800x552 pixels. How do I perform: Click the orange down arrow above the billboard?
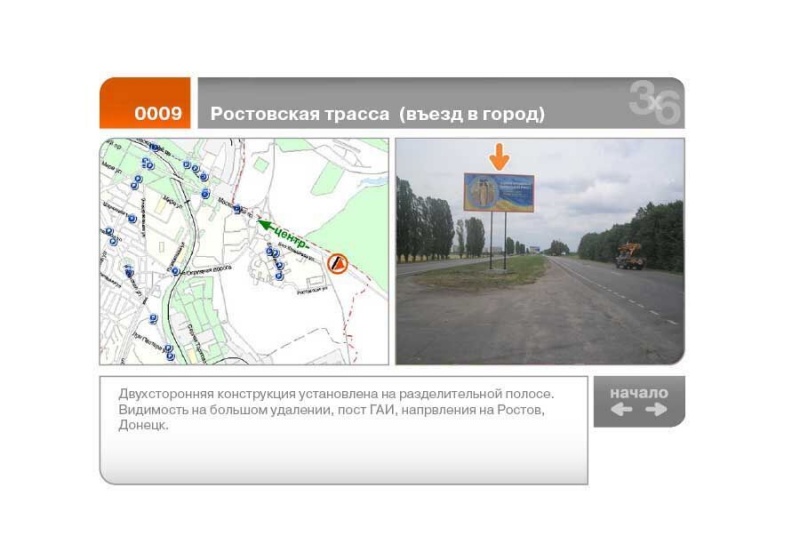498,156
